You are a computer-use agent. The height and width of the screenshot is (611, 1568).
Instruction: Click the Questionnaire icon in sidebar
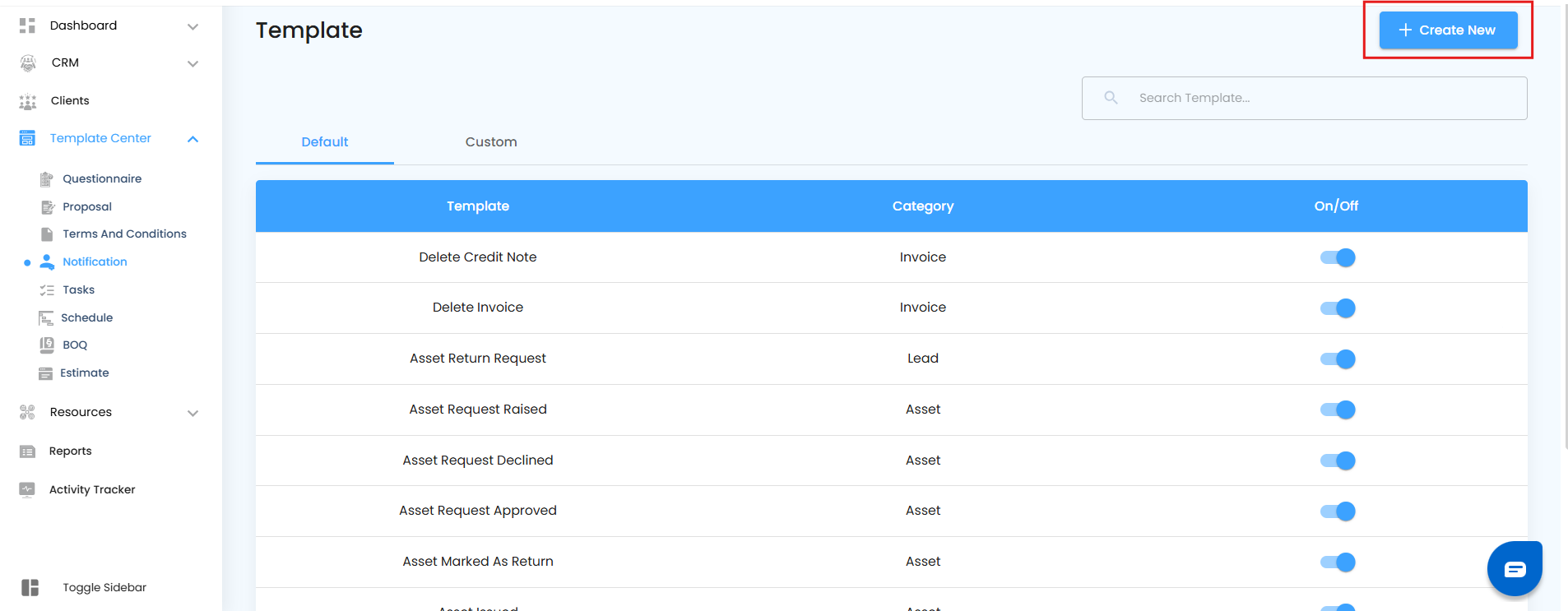tap(47, 179)
